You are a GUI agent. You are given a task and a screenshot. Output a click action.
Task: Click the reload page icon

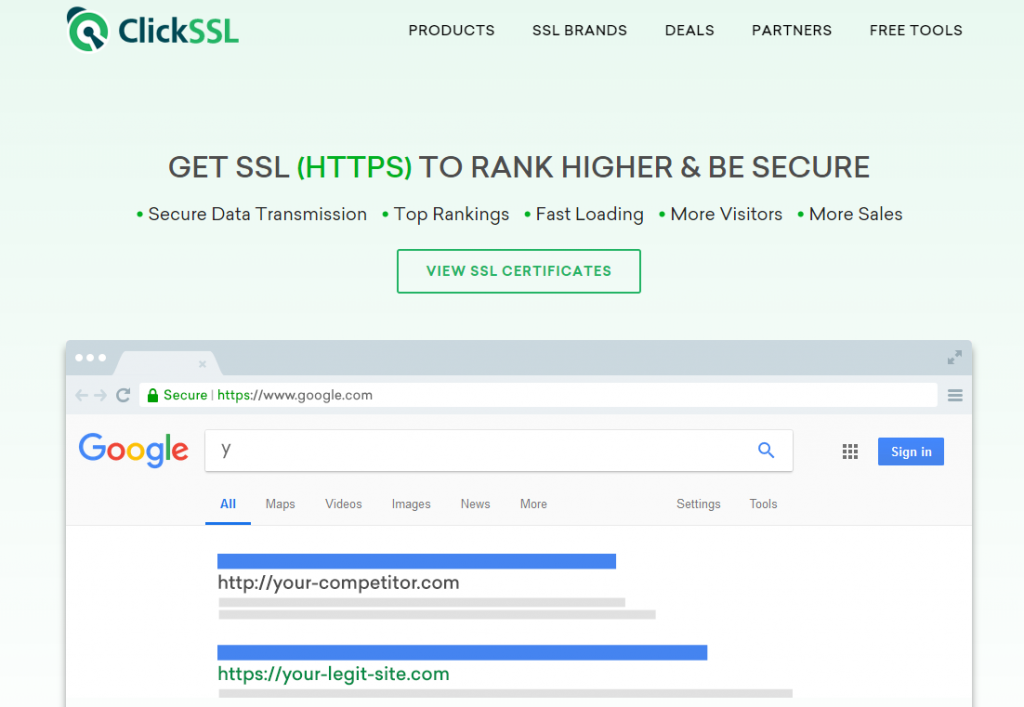(x=123, y=395)
